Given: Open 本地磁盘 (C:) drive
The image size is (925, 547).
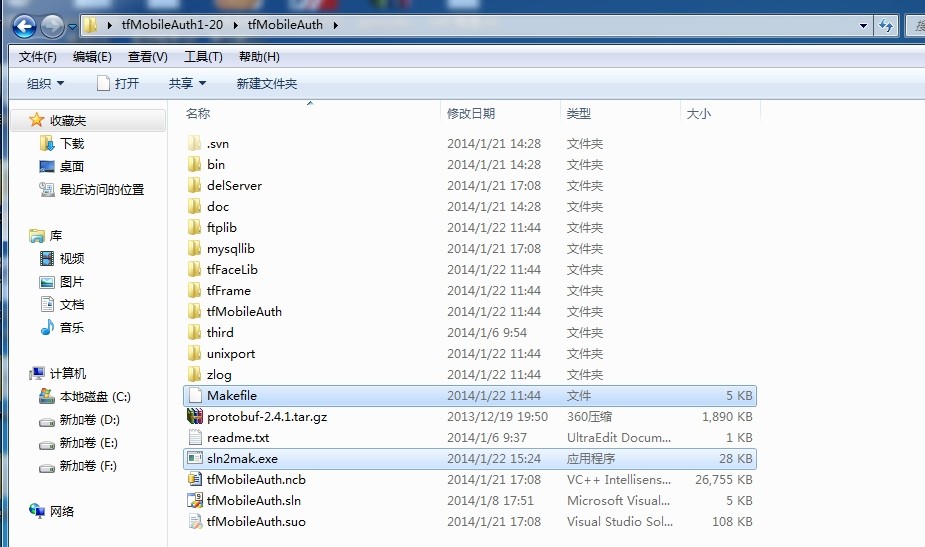Looking at the screenshot, I should coord(85,397).
